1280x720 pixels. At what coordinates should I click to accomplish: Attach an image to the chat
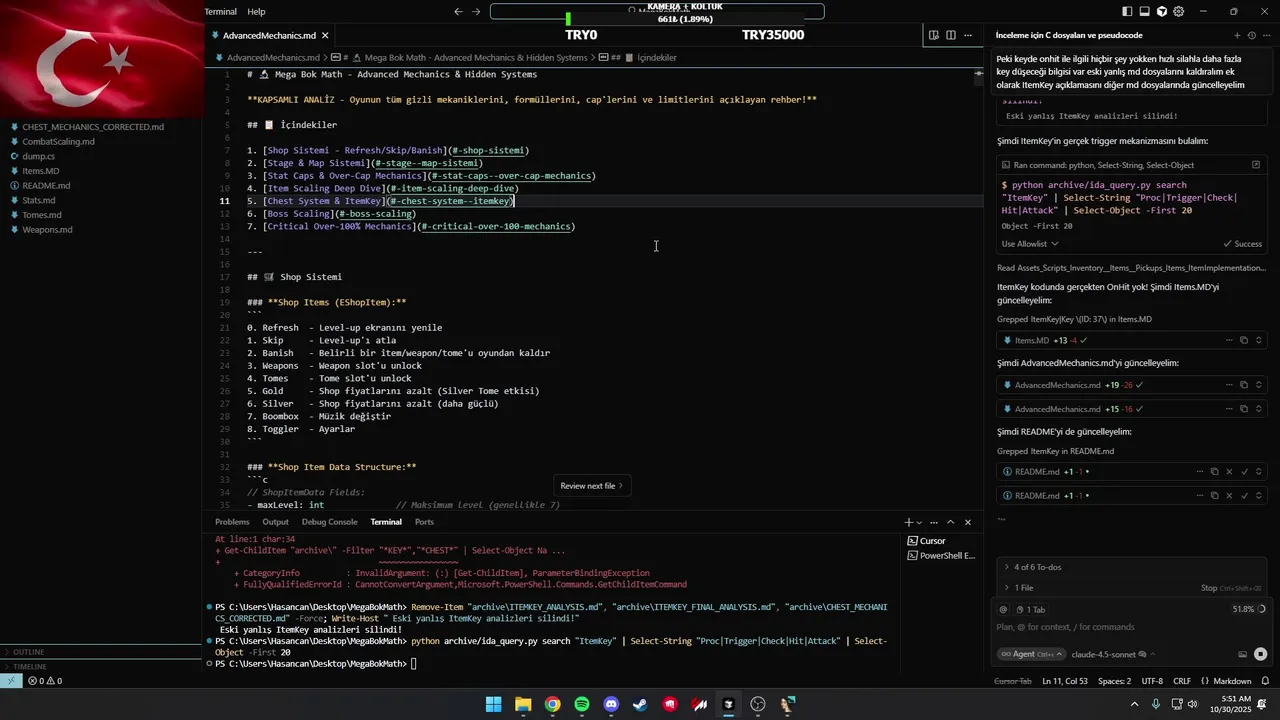1243,655
